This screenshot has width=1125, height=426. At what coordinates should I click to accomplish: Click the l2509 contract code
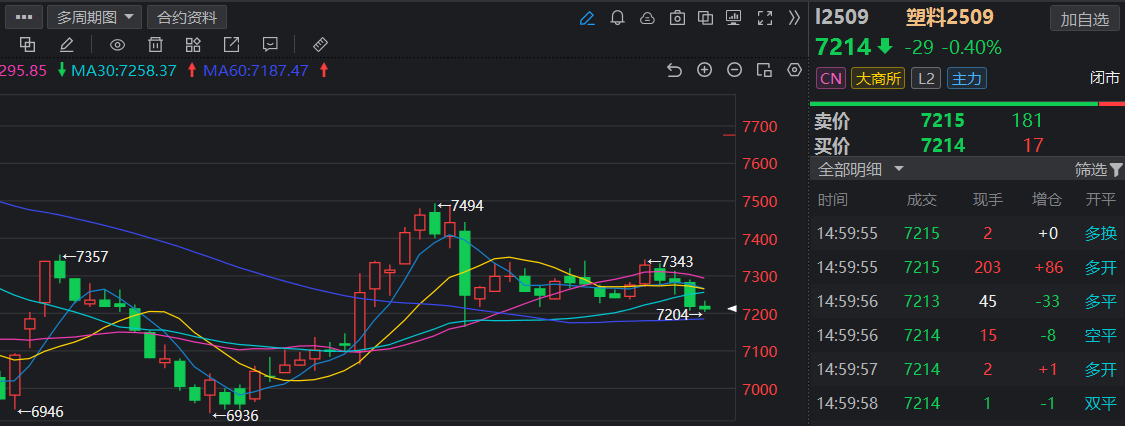coord(842,16)
